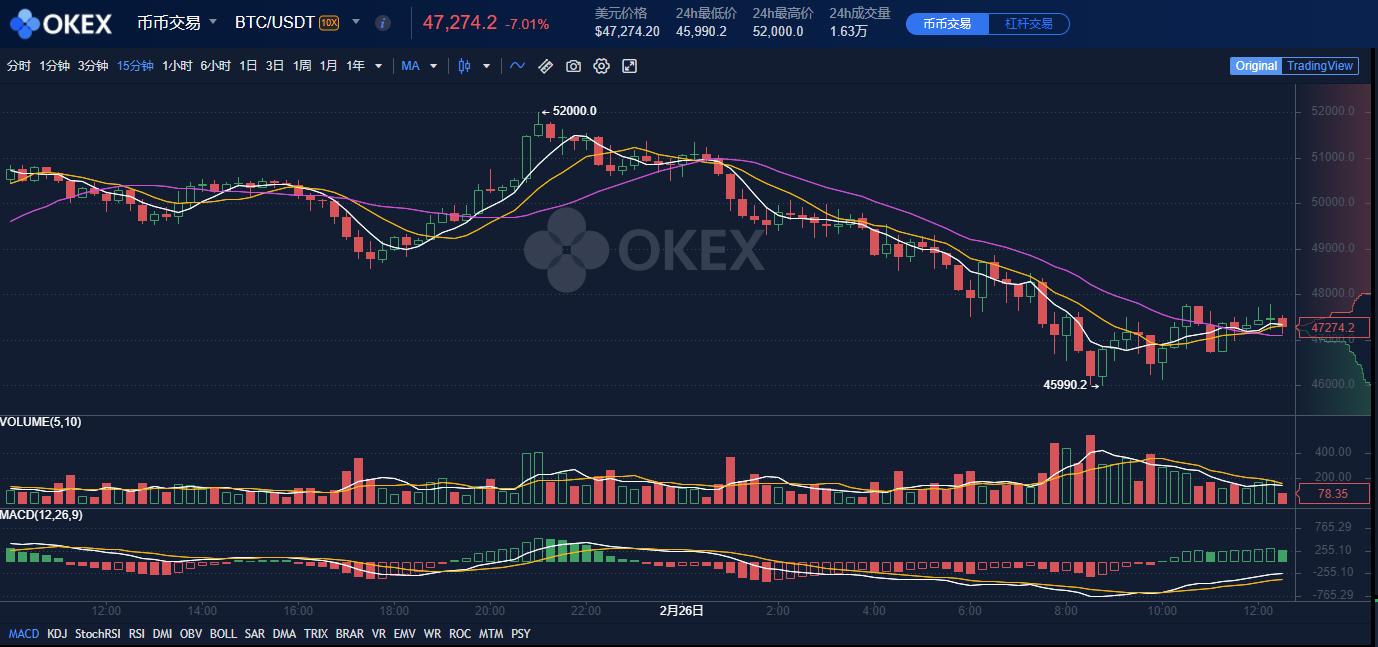Switch MACD to BOLL indicator
The width and height of the screenshot is (1378, 647).
click(223, 633)
